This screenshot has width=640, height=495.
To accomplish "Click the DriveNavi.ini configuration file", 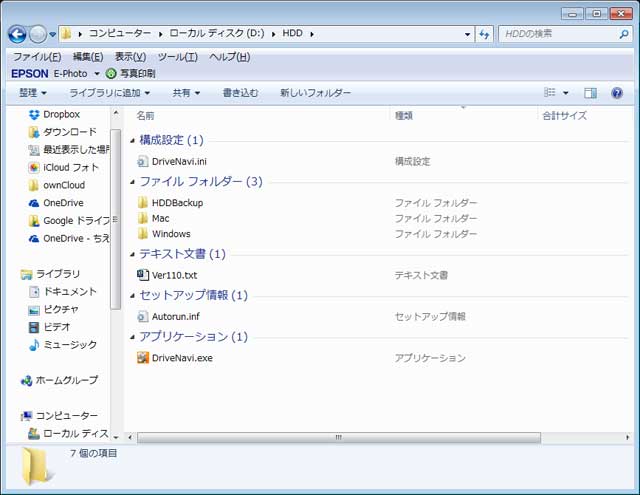I will click(x=178, y=161).
